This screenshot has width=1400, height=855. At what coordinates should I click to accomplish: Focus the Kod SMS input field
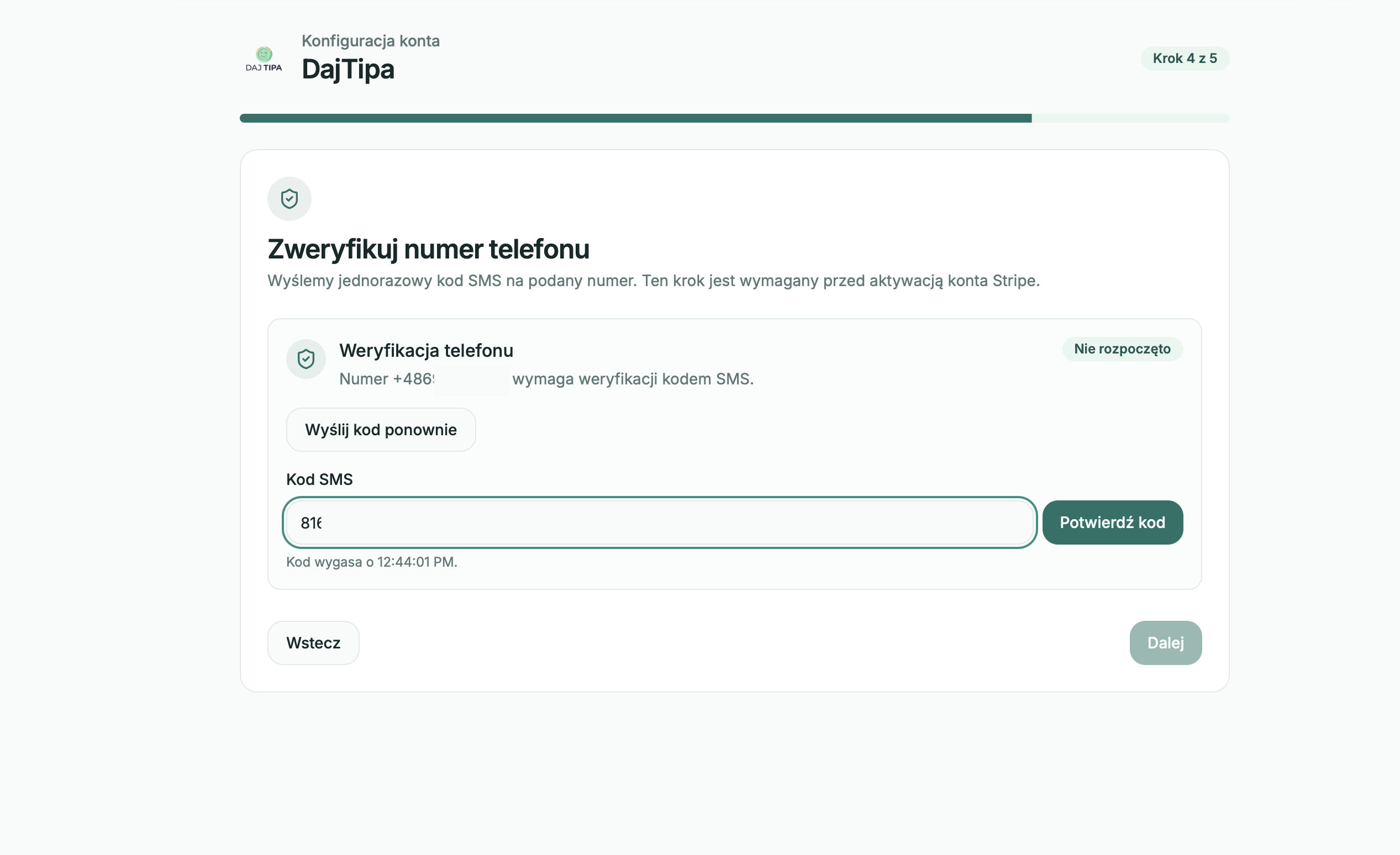click(x=660, y=522)
